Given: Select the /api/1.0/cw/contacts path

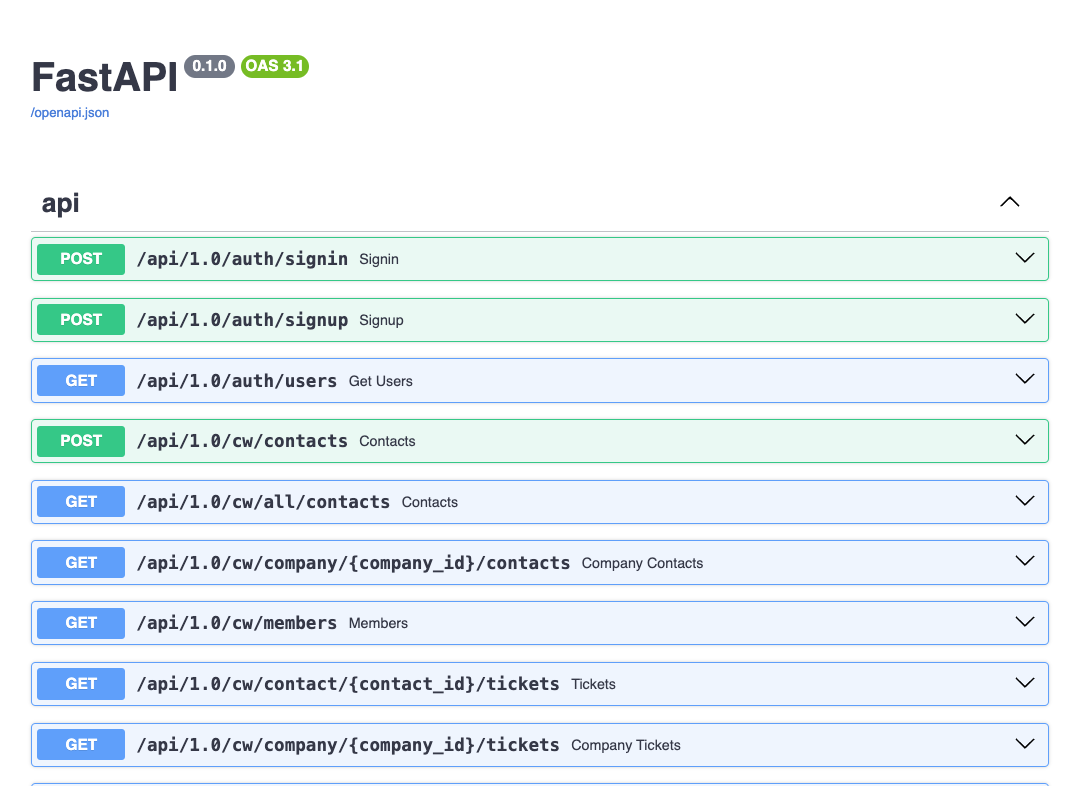Looking at the screenshot, I should (x=242, y=441).
